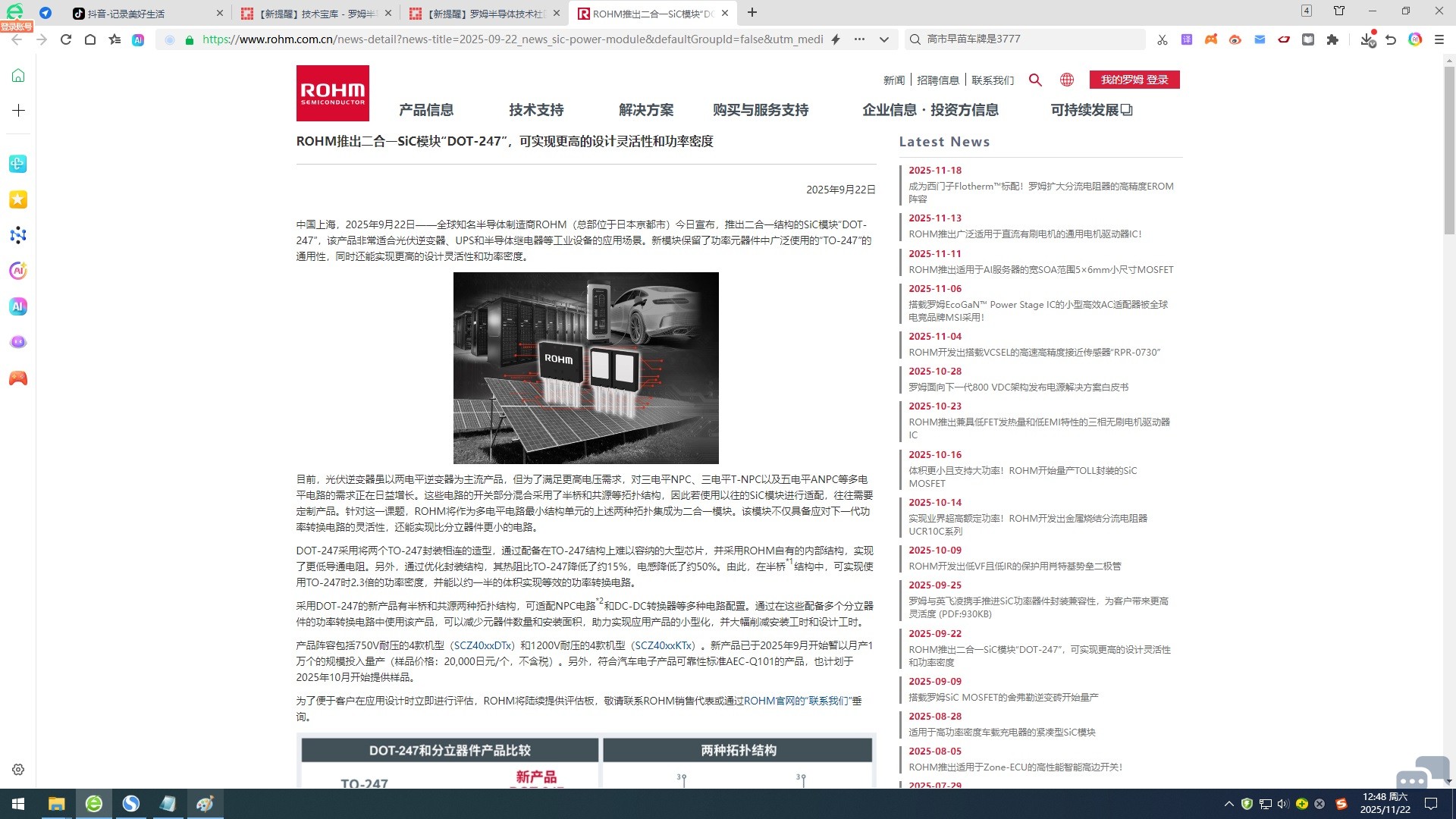Open the 招聘信息 top link
This screenshot has height=819, width=1456.
(938, 80)
